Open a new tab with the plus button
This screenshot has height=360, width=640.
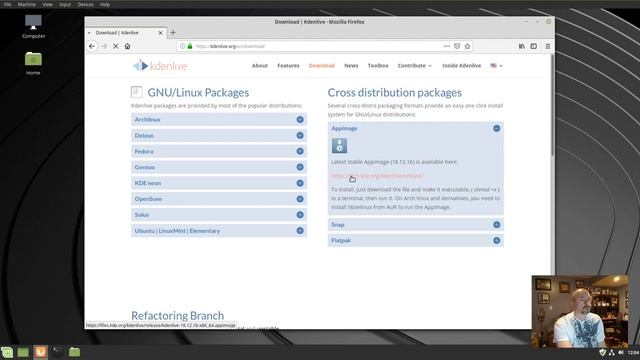173,32
